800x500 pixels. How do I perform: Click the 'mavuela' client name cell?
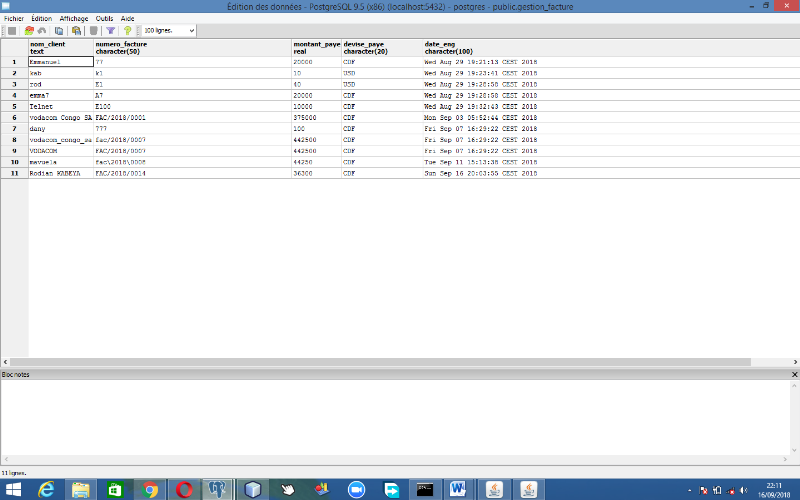61,162
